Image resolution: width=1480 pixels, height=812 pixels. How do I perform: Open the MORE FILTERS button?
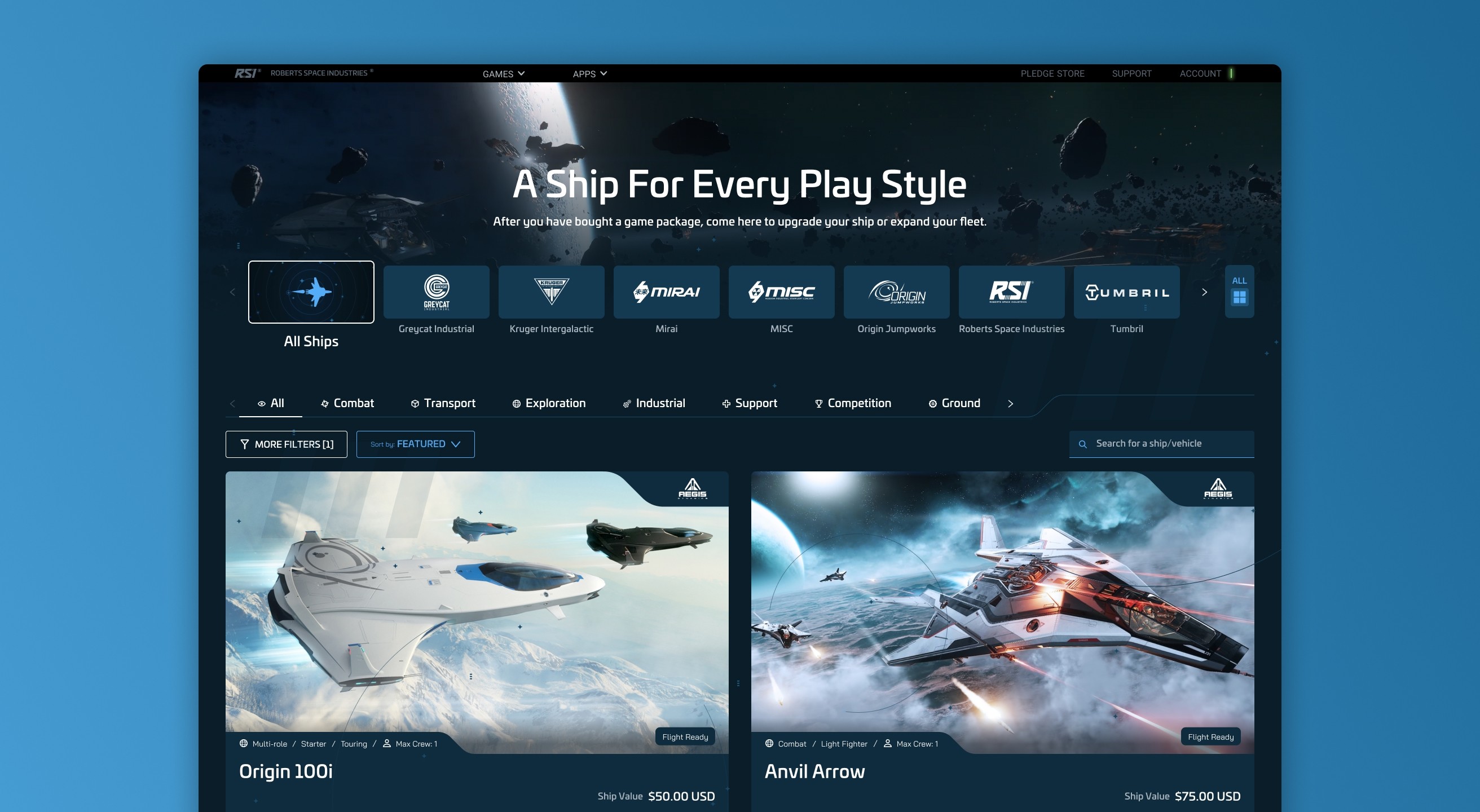tap(286, 444)
